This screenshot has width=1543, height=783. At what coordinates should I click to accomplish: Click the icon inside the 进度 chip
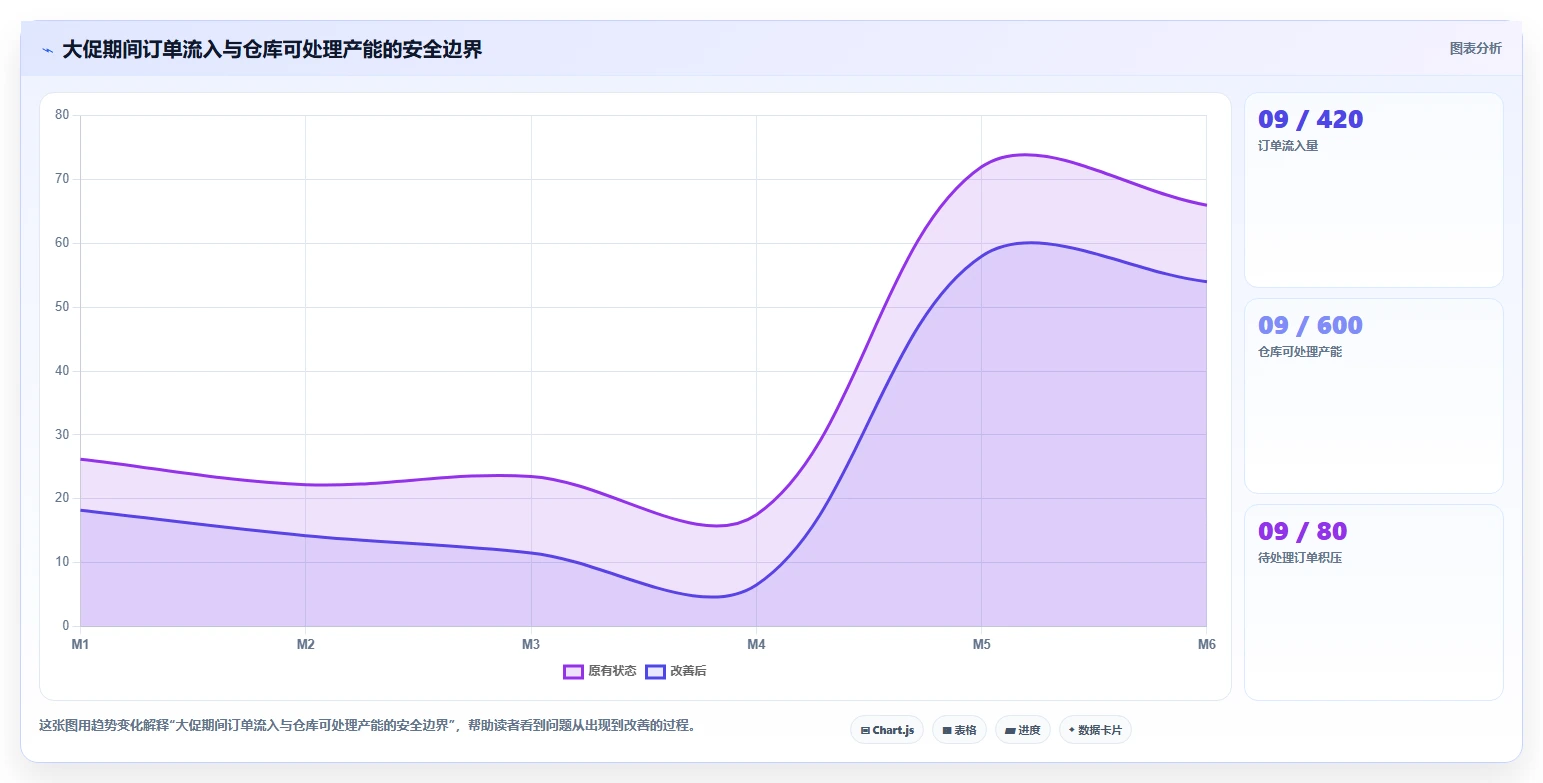[1010, 731]
